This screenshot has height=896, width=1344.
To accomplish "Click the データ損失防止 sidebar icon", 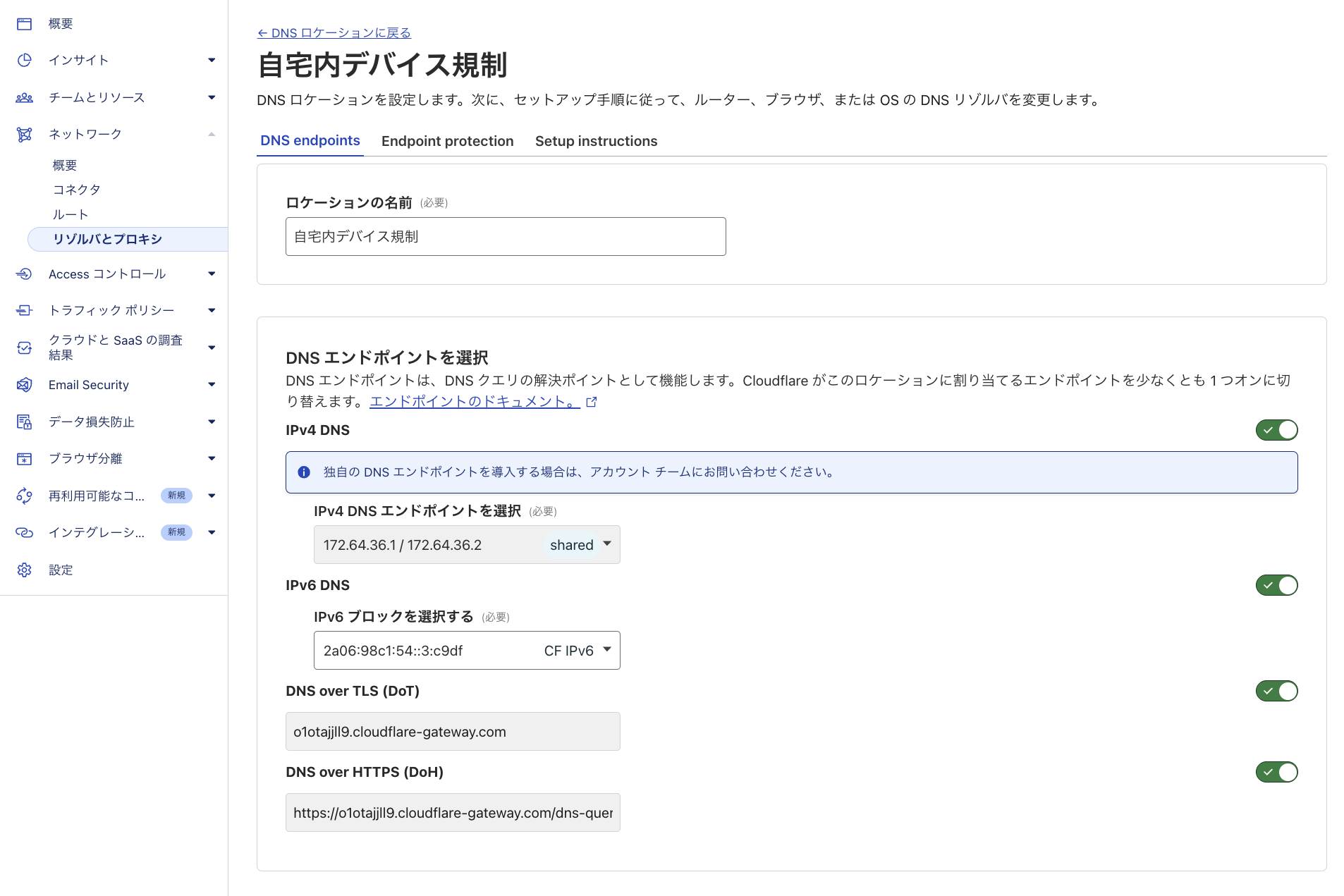I will (25, 422).
